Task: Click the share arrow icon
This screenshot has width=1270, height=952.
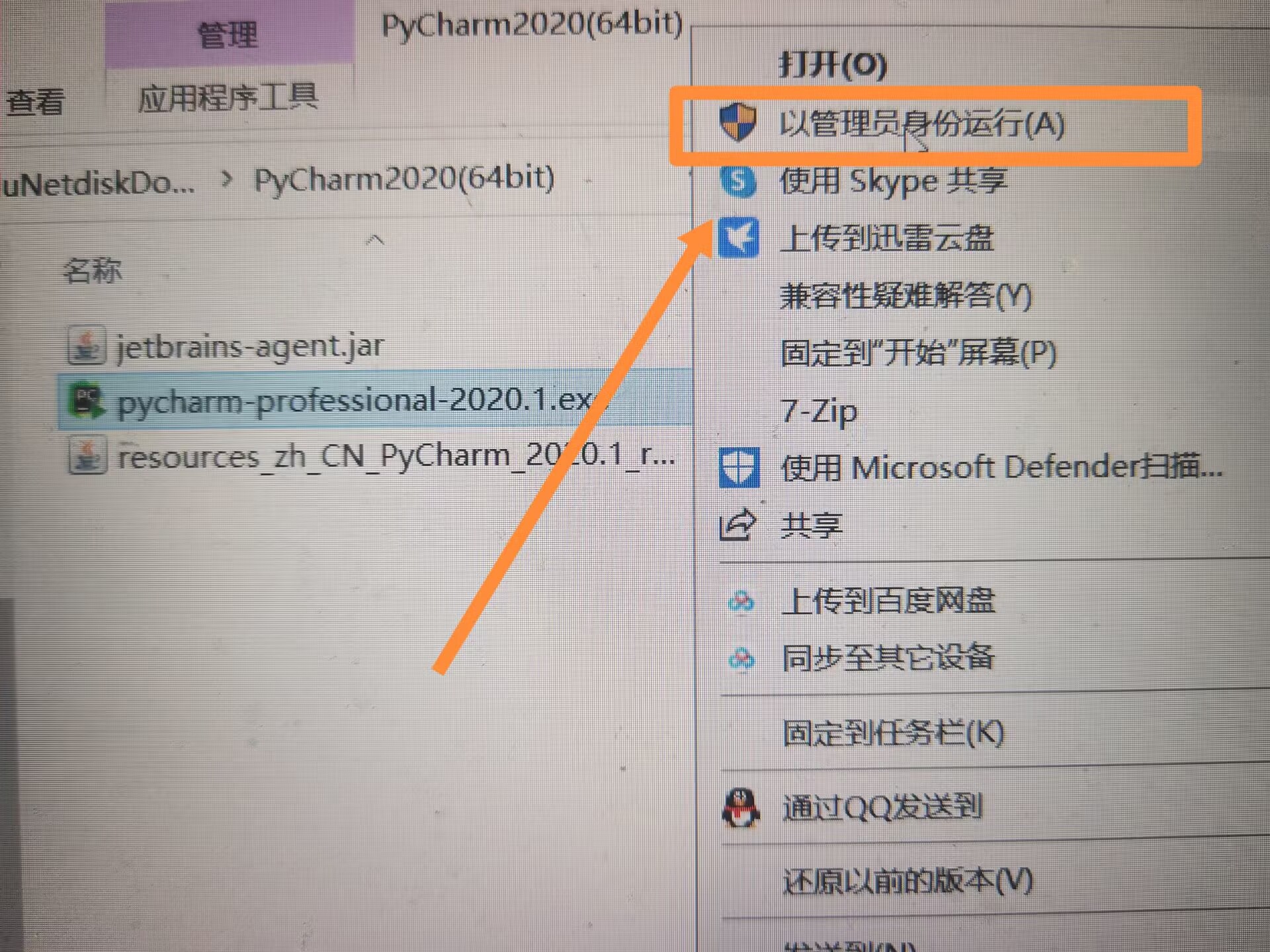Action: [x=738, y=525]
